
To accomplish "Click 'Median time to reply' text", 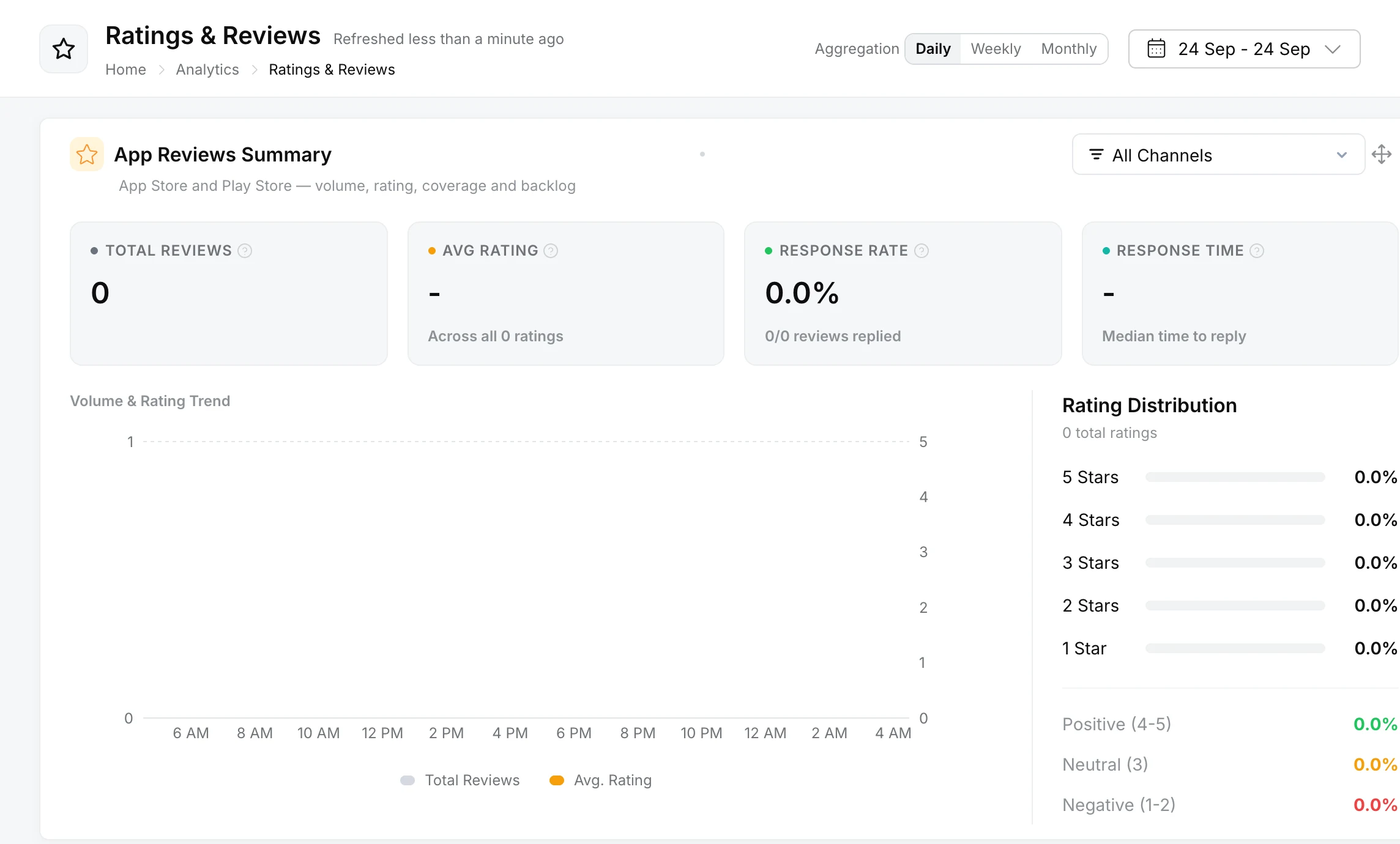I will pyautogui.click(x=1174, y=336).
